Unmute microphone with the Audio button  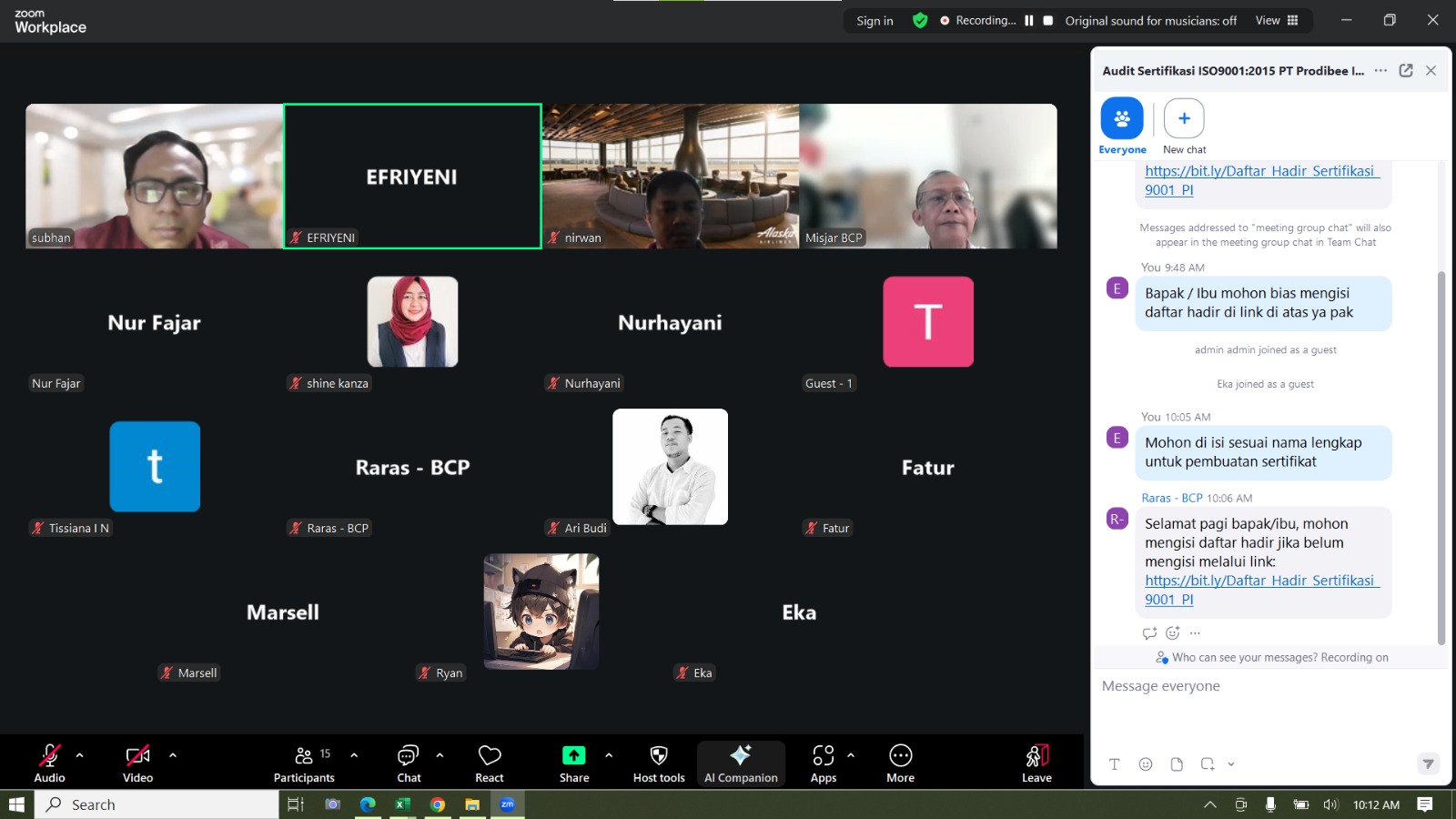[49, 763]
